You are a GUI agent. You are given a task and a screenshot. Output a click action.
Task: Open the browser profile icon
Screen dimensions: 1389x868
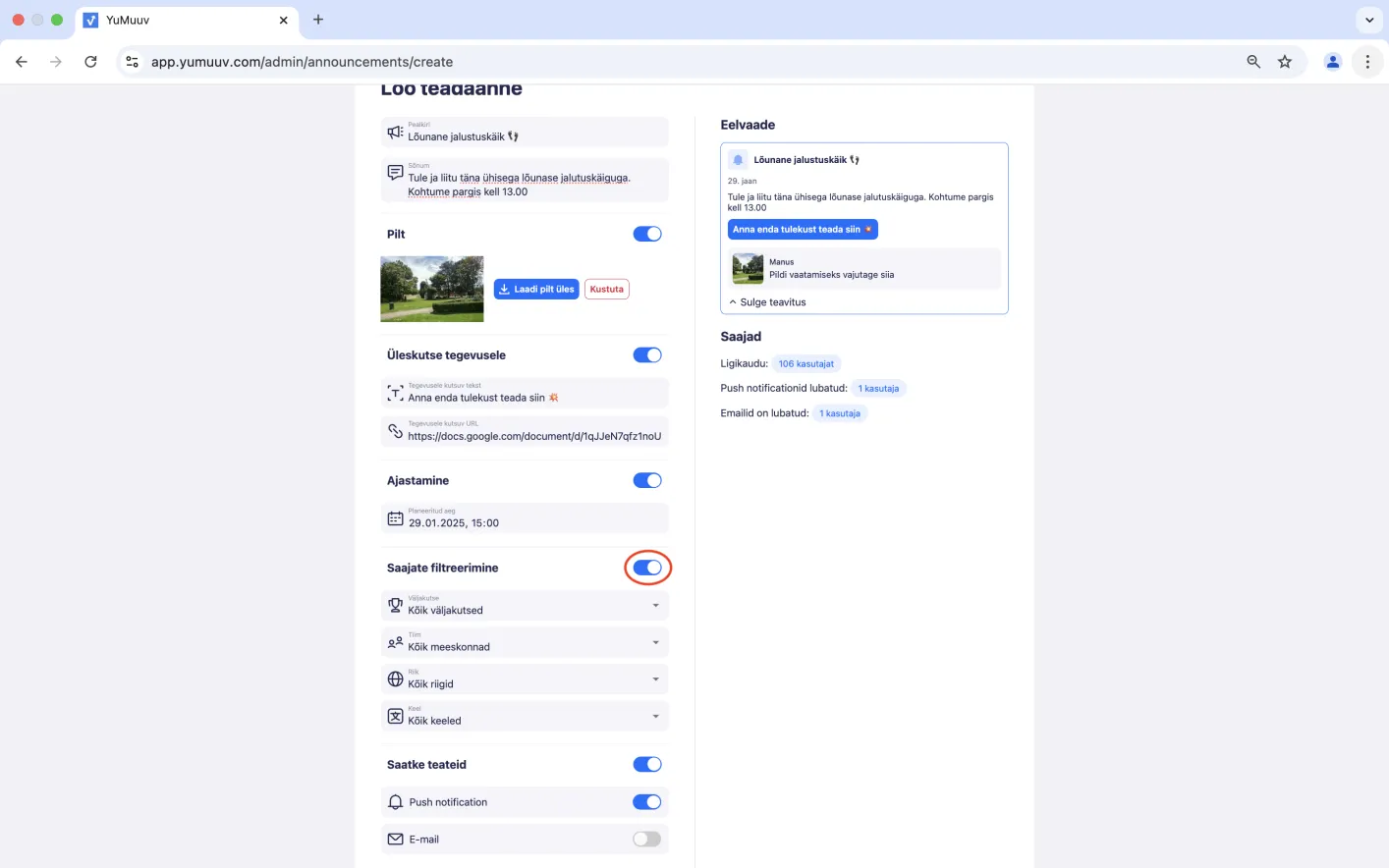pos(1333,62)
